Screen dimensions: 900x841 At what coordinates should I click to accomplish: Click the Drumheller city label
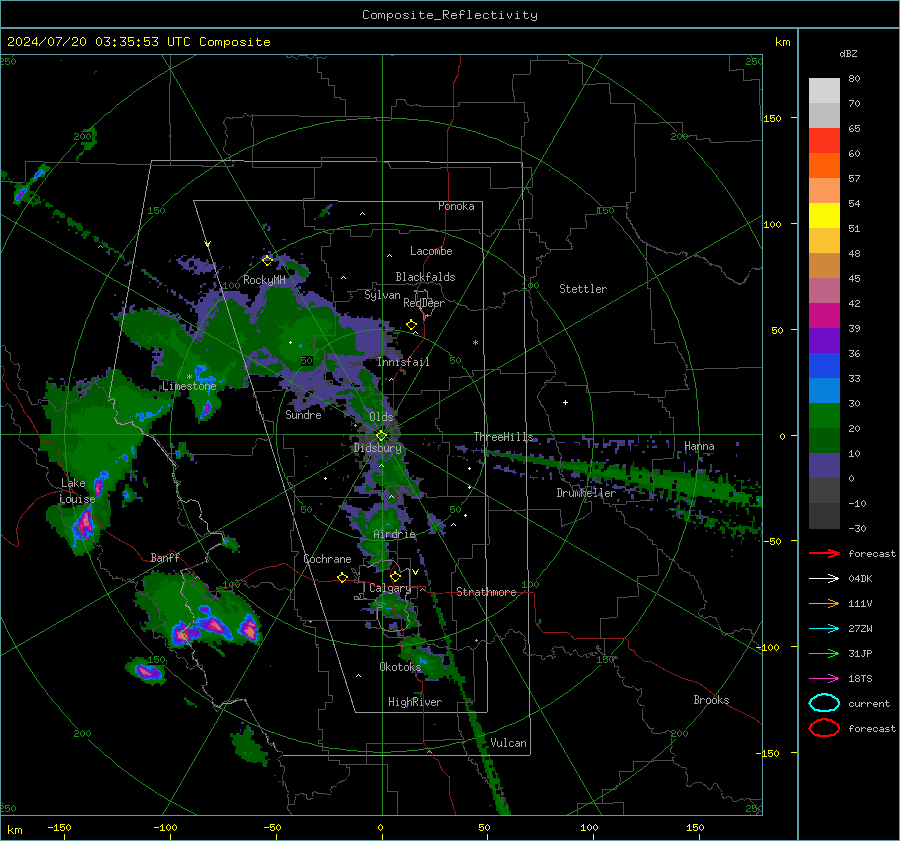[586, 493]
